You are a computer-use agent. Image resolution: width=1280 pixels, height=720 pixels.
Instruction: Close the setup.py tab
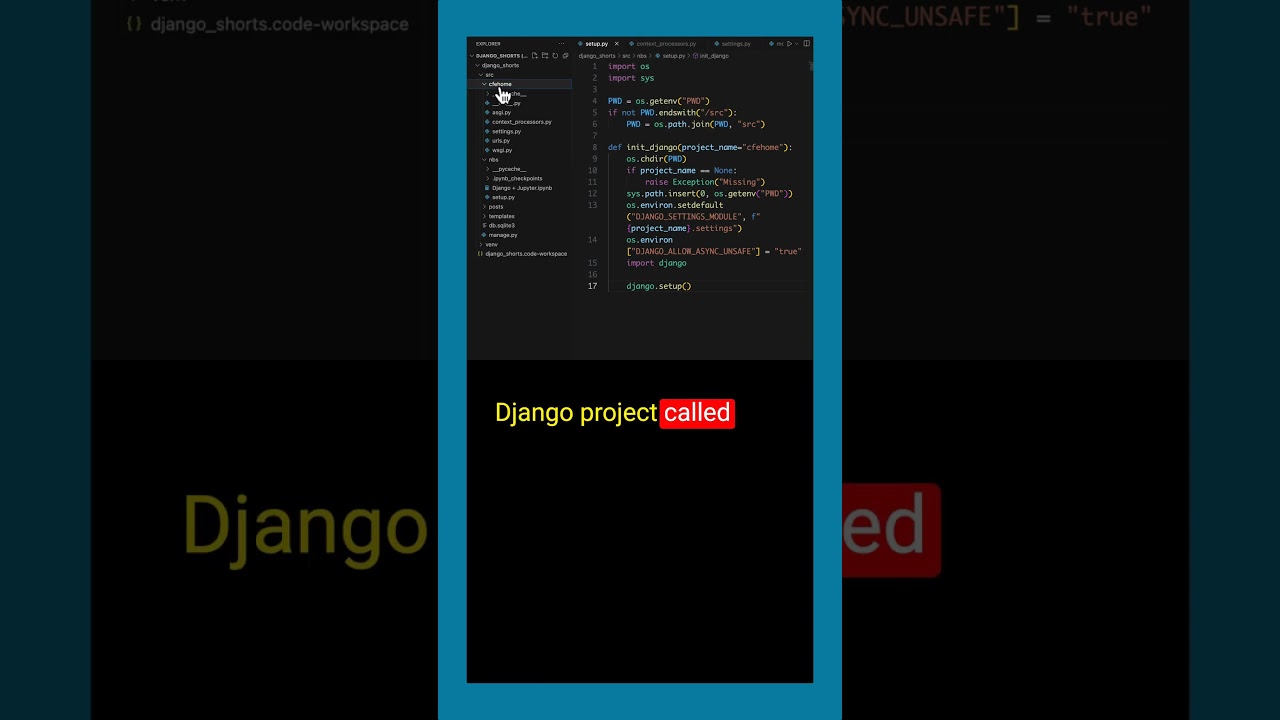coord(617,44)
